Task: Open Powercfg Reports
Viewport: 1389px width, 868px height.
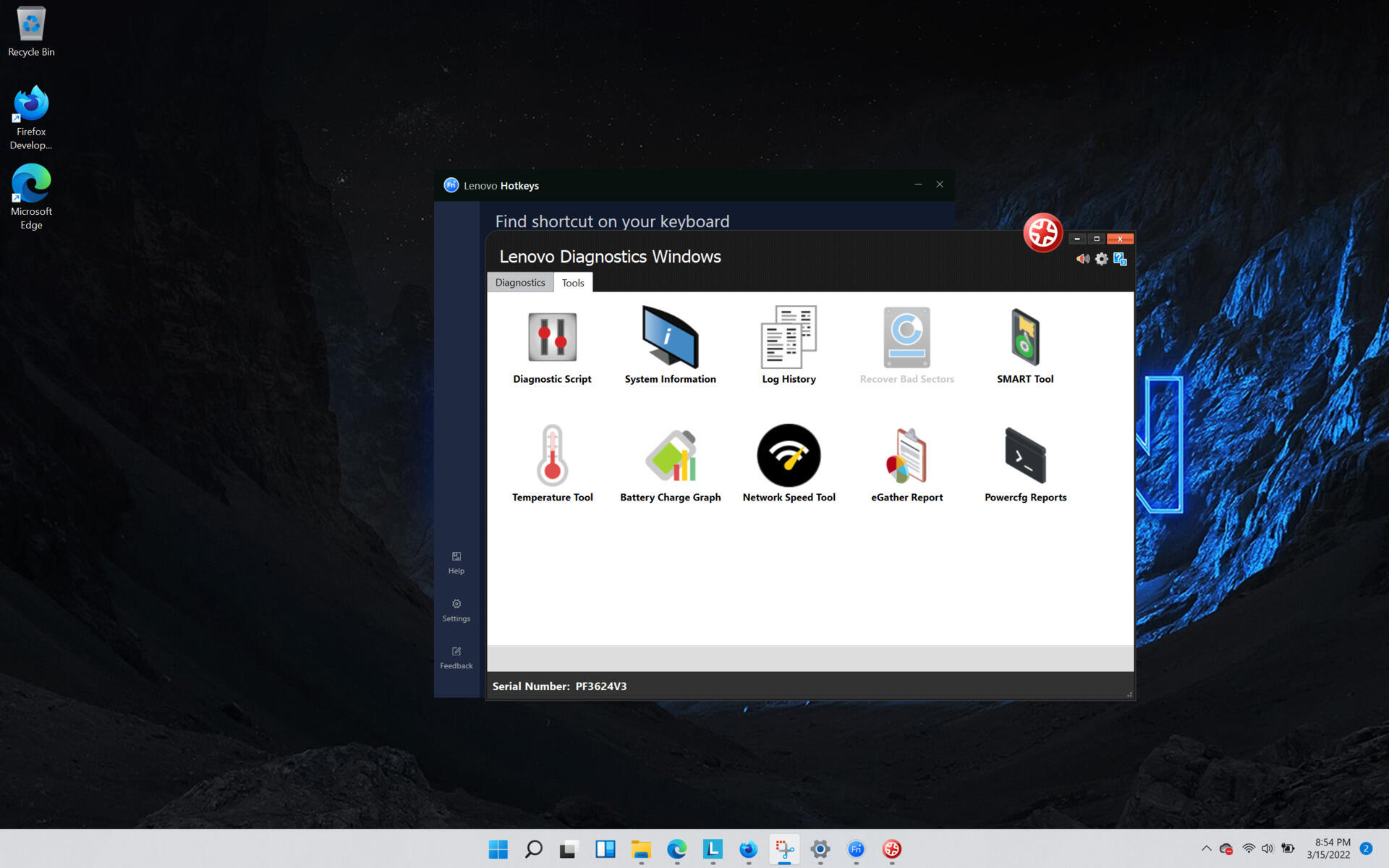Action: click(1025, 464)
